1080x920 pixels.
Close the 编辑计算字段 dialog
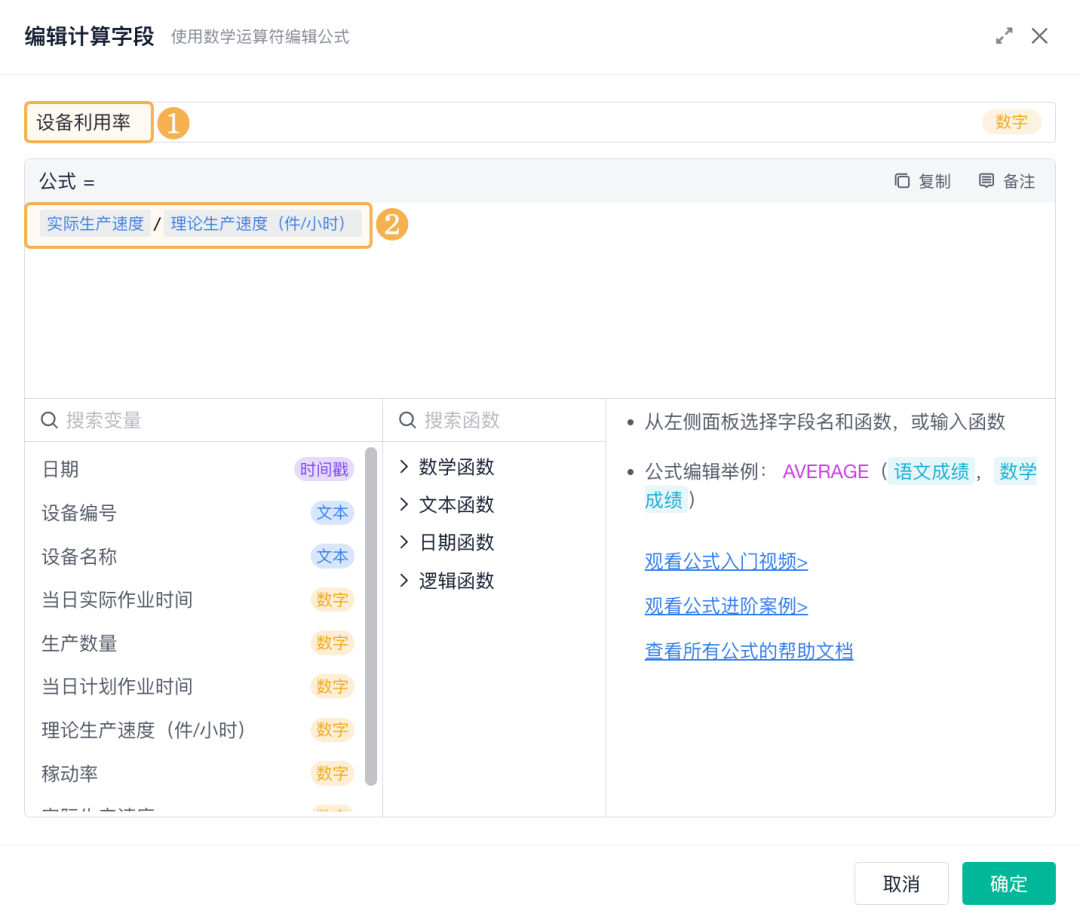coord(1039,36)
